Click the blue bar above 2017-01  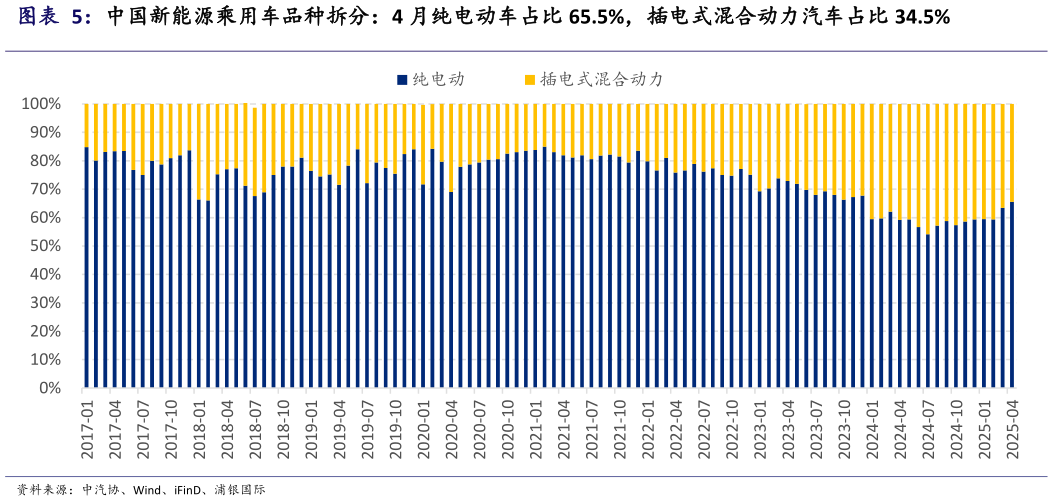tap(87, 270)
